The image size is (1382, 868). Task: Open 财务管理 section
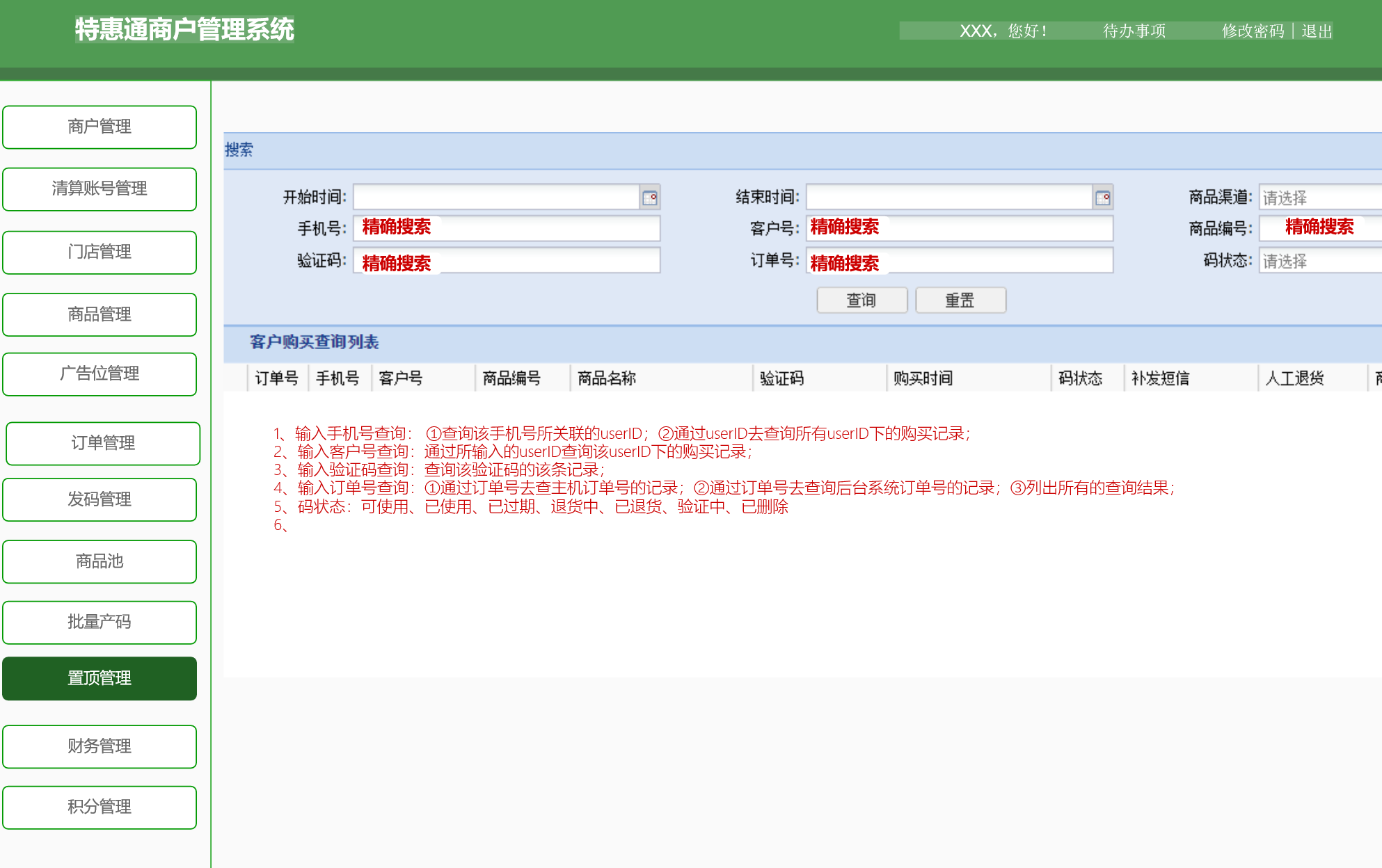pyautogui.click(x=100, y=746)
